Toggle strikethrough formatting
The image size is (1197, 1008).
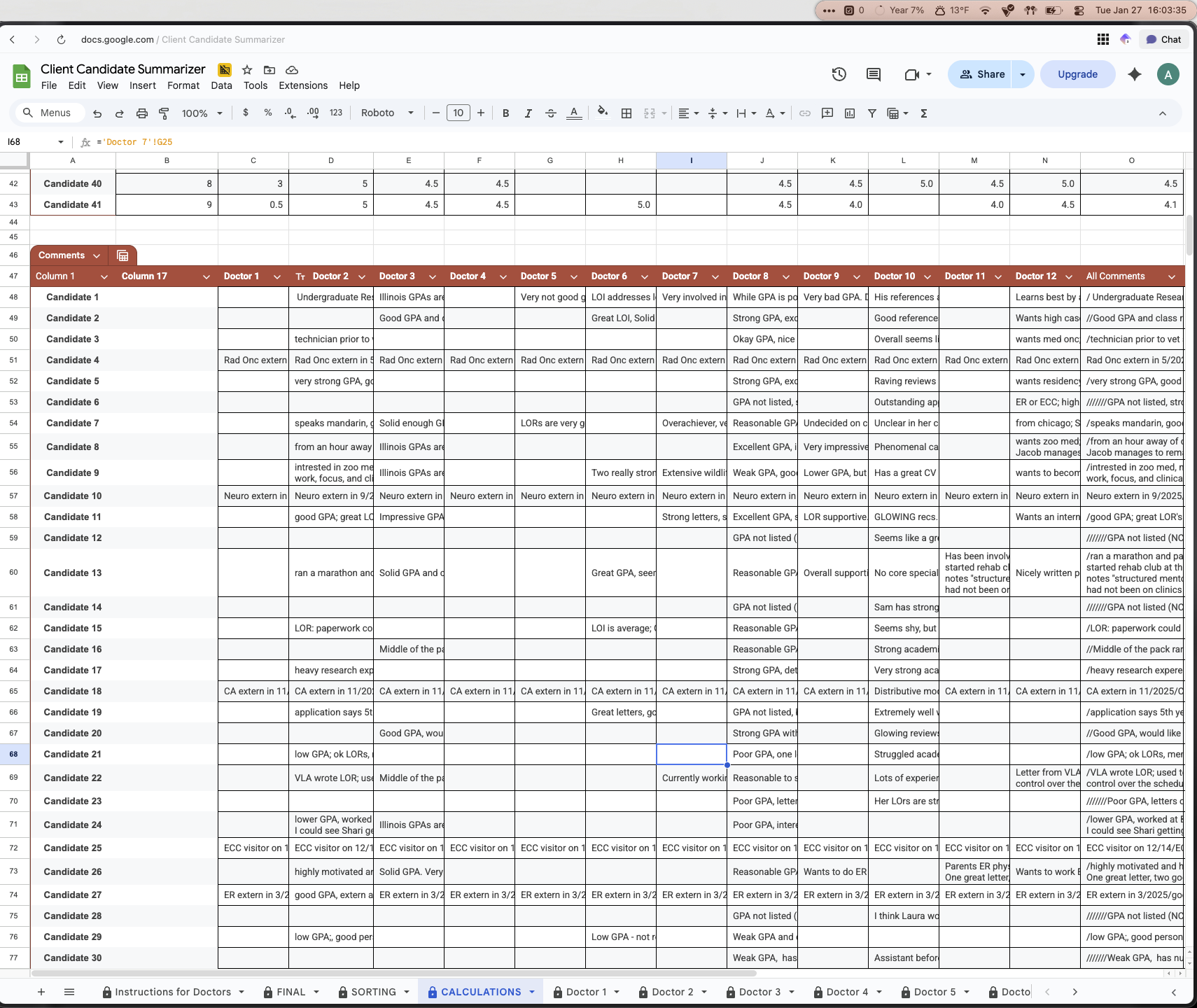[552, 113]
